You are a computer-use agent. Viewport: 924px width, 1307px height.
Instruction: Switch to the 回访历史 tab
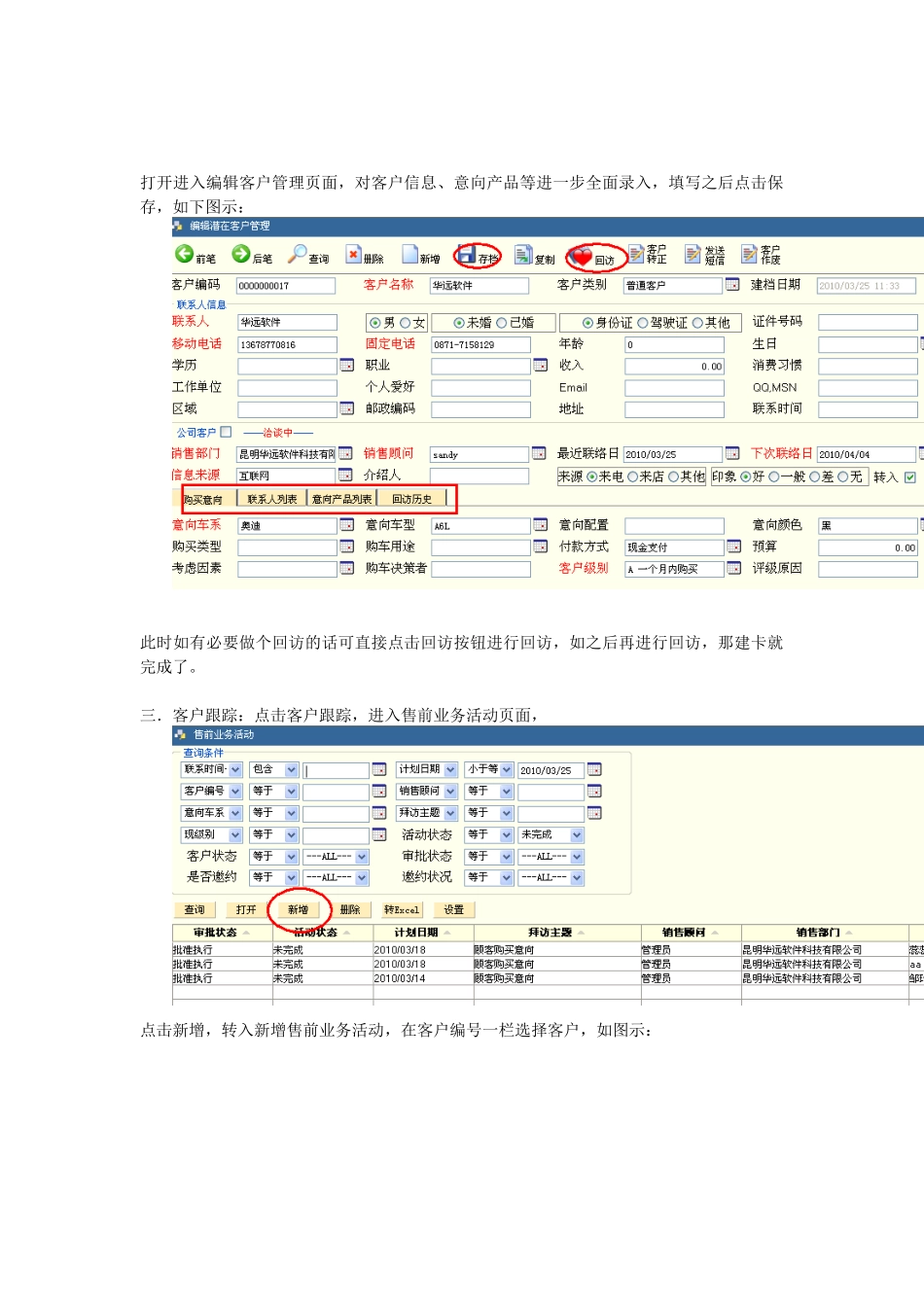(411, 499)
